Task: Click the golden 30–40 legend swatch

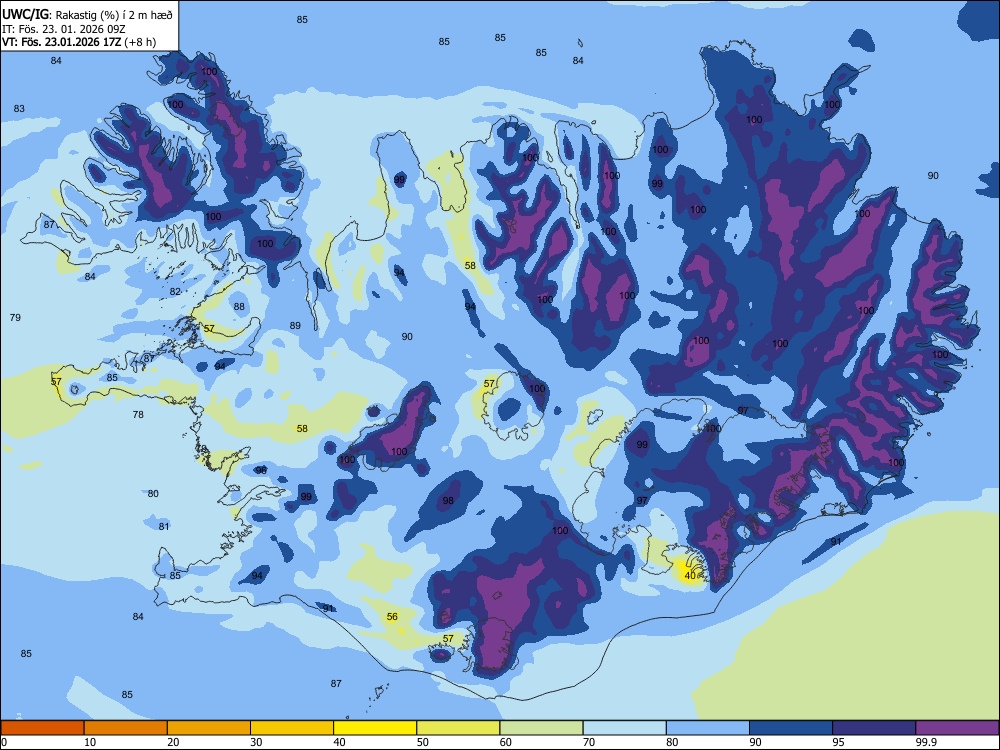Action: point(292,728)
